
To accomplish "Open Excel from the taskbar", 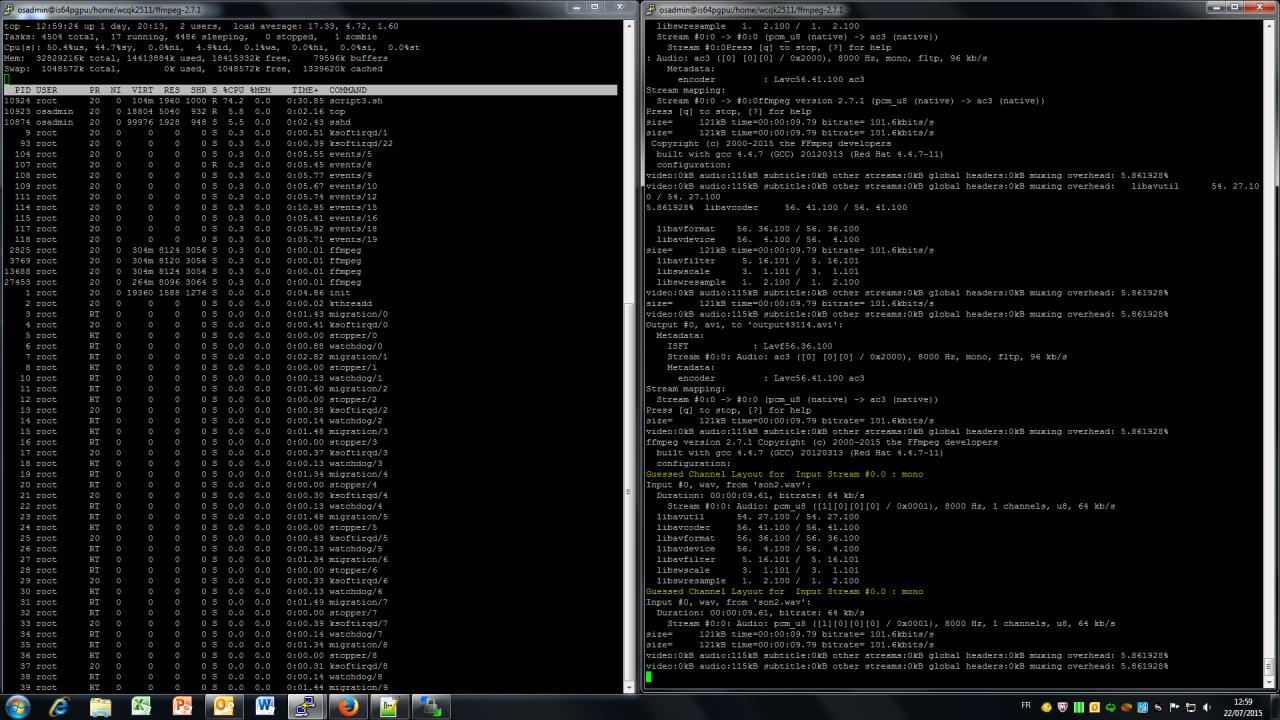I will [x=141, y=707].
